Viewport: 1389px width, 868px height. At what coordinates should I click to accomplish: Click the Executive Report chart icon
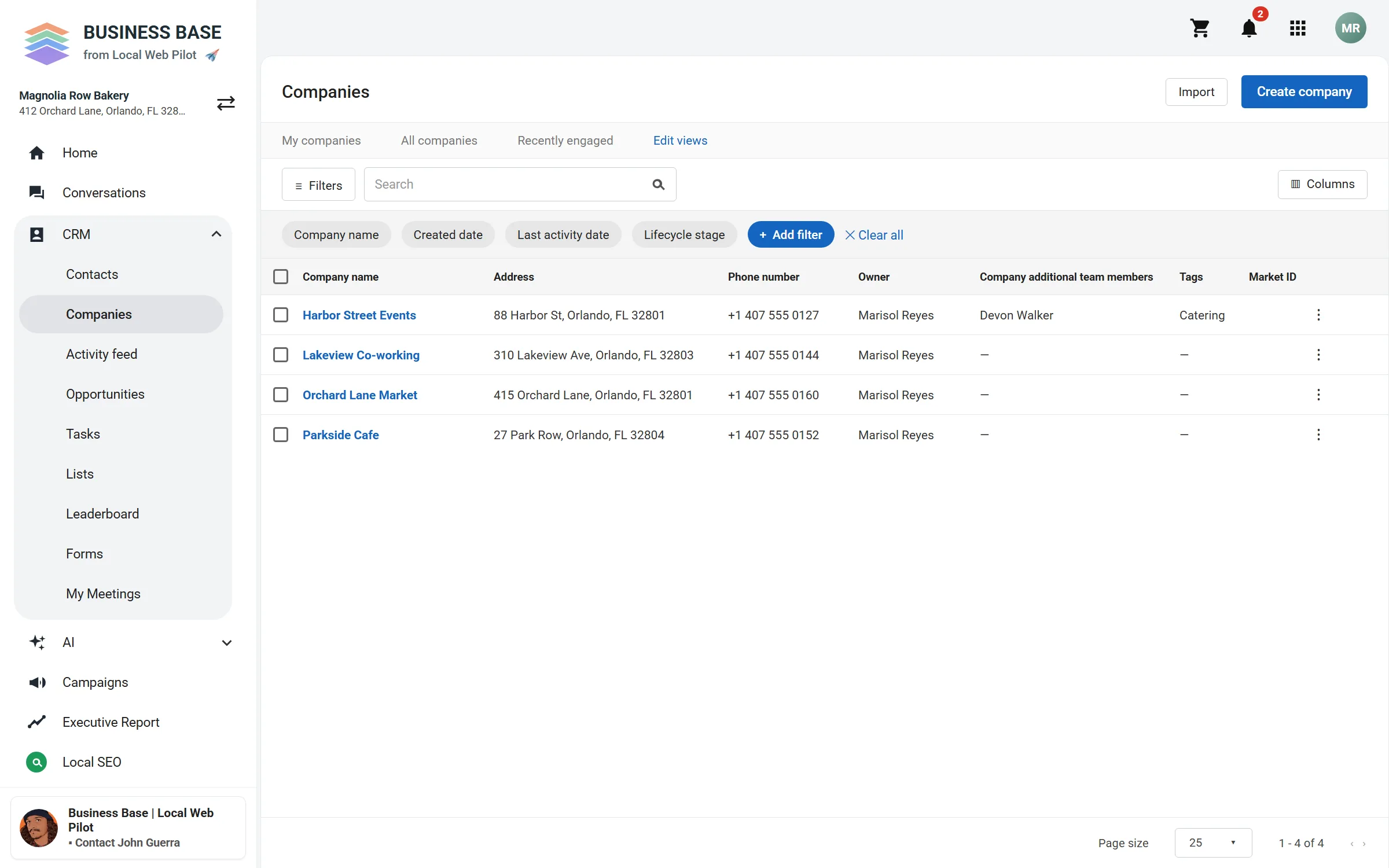coord(37,722)
